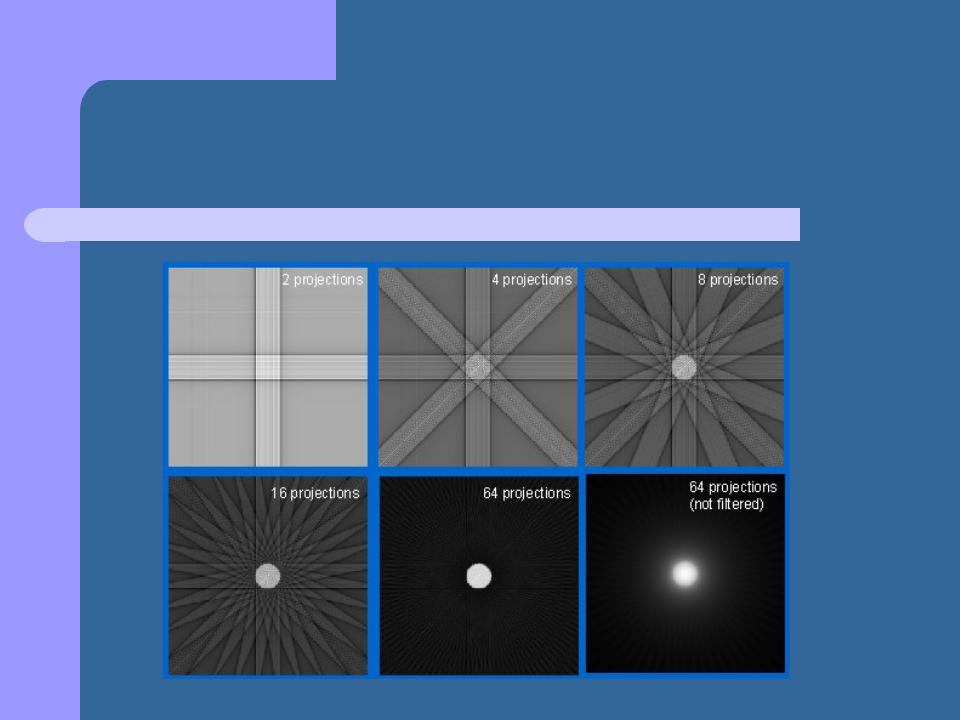The width and height of the screenshot is (960, 720).
Task: Select the 8 projections reconstruction image
Action: coord(684,367)
